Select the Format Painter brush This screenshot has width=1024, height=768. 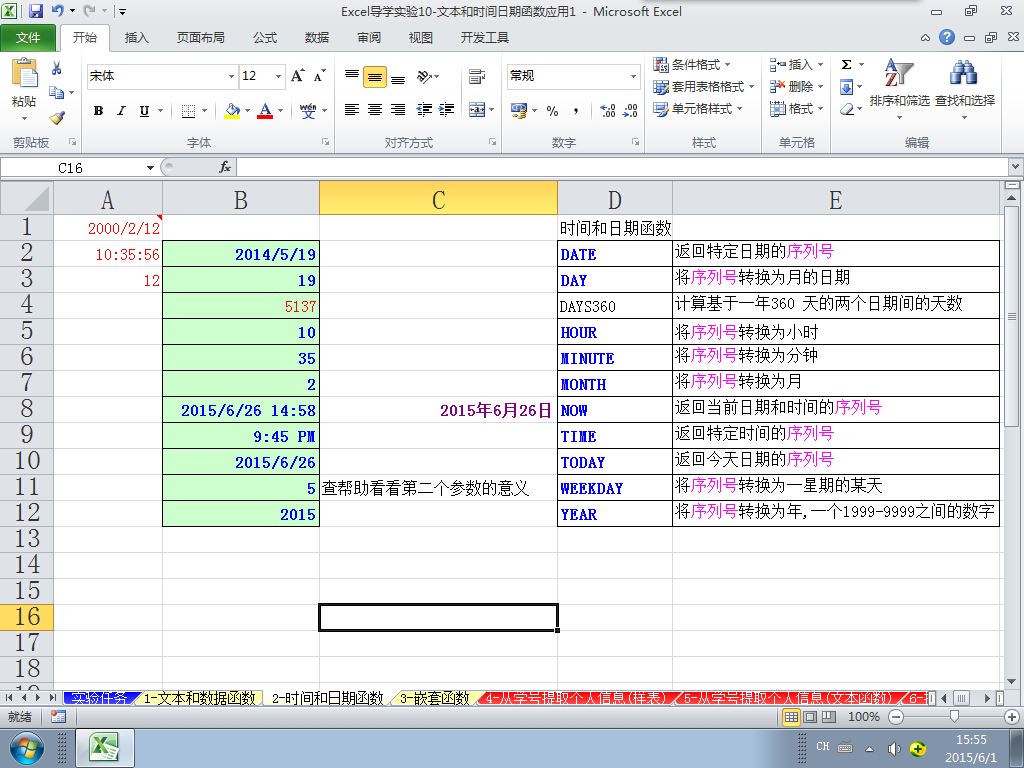(57, 118)
